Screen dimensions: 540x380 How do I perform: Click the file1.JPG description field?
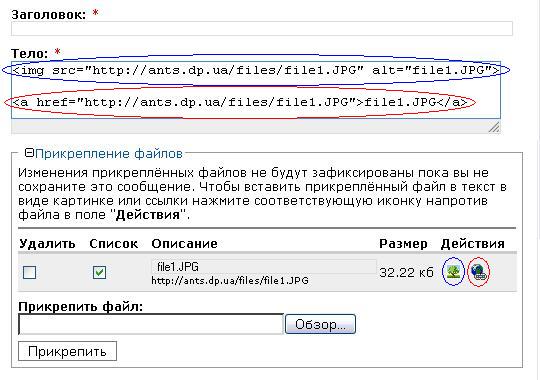(x=263, y=267)
